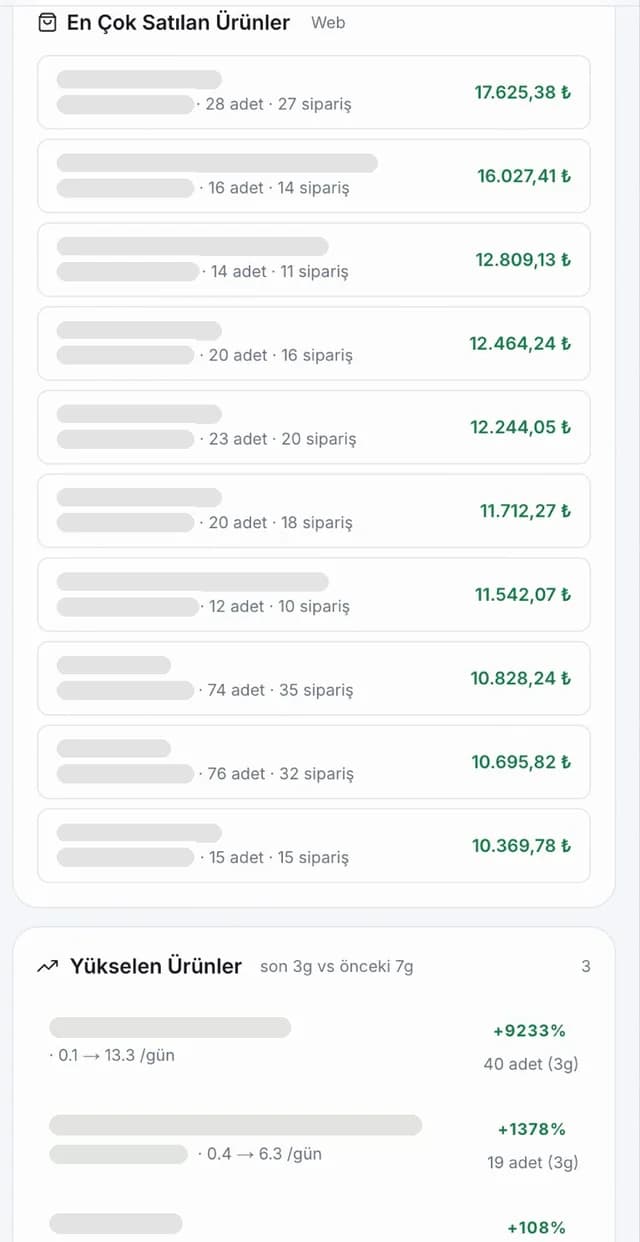Screen dimensions: 640x1242
Task: Click the 19 adet (3g) value
Action: click(x=532, y=1163)
